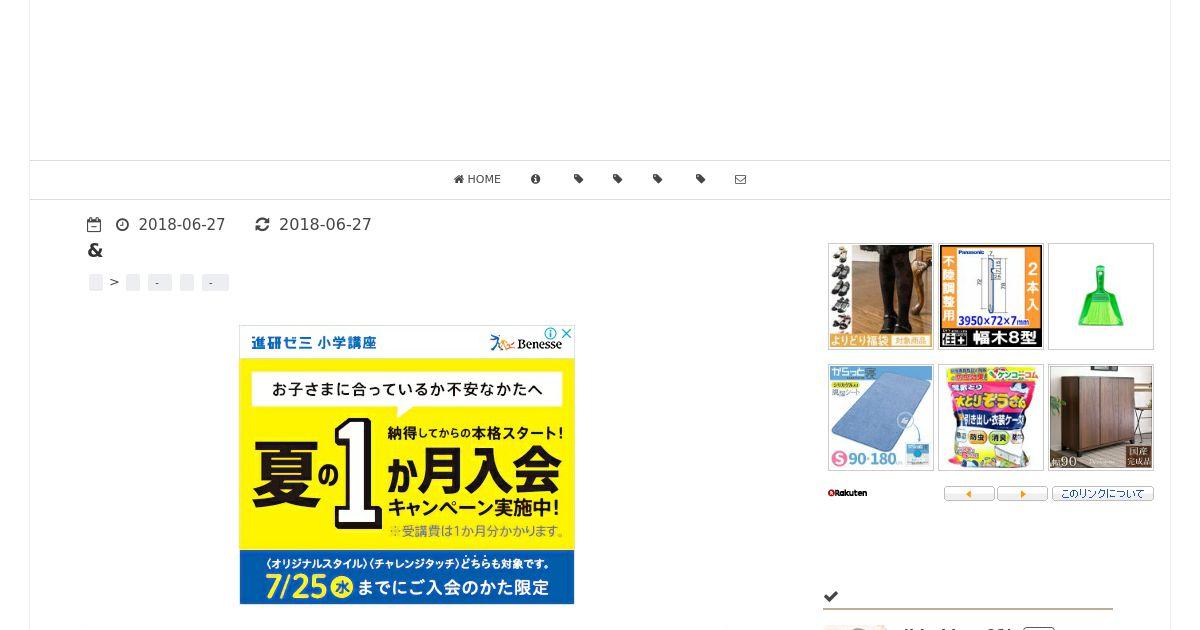This screenshot has height=630, width=1200.
Task: Select the second tag icon in navigation bar
Action: [x=617, y=180]
